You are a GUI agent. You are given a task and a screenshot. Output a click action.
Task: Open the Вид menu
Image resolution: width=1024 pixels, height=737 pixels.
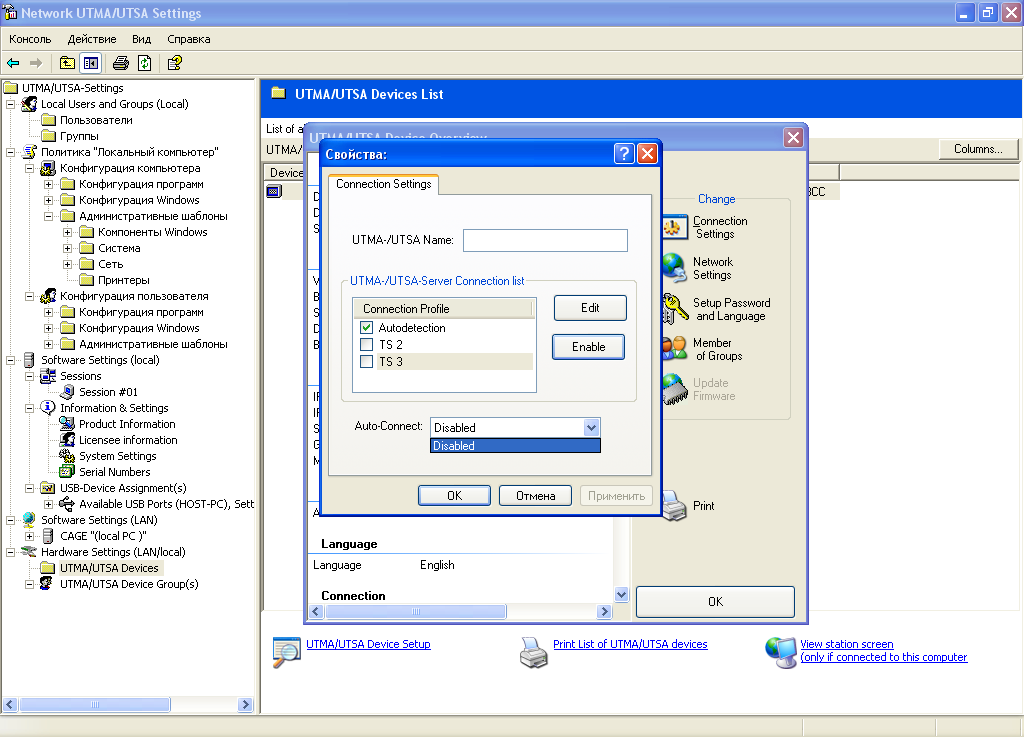point(141,39)
